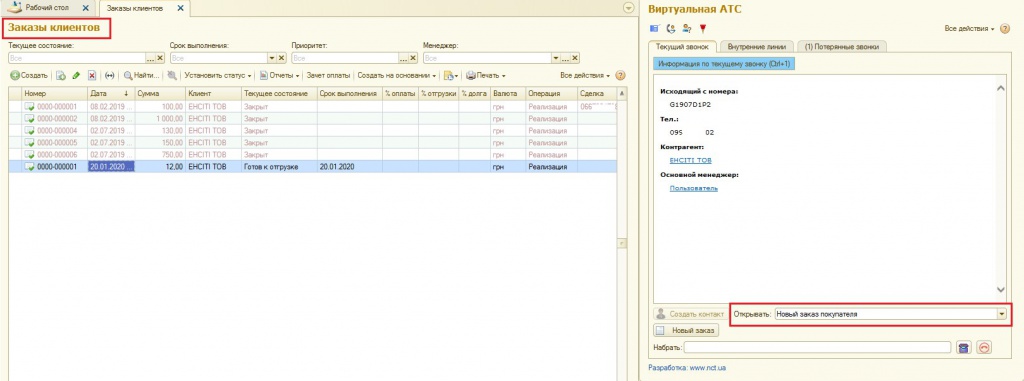This screenshot has width=1024, height=381.
Task: Open the Найти... search tool
Action: [142, 76]
